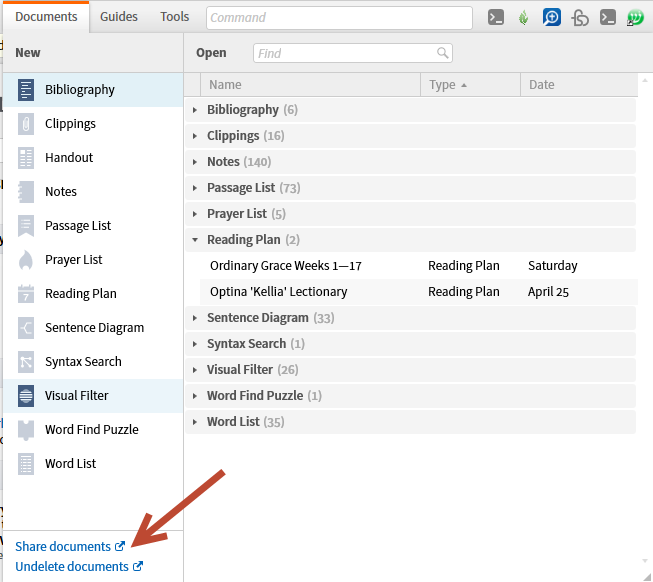This screenshot has height=582, width=653.
Task: Click the green Hebrew-letter shortcut icon
Action: pyautogui.click(x=636, y=17)
